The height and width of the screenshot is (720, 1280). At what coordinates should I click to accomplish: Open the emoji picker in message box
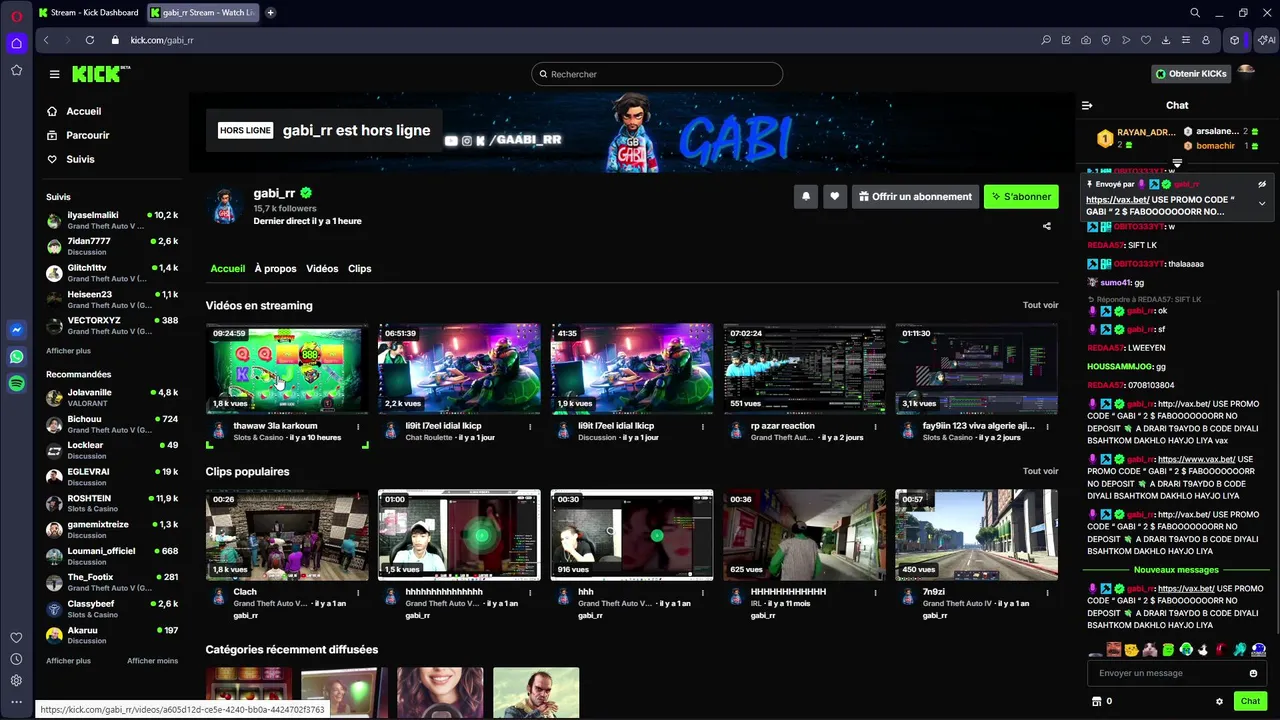click(1253, 673)
